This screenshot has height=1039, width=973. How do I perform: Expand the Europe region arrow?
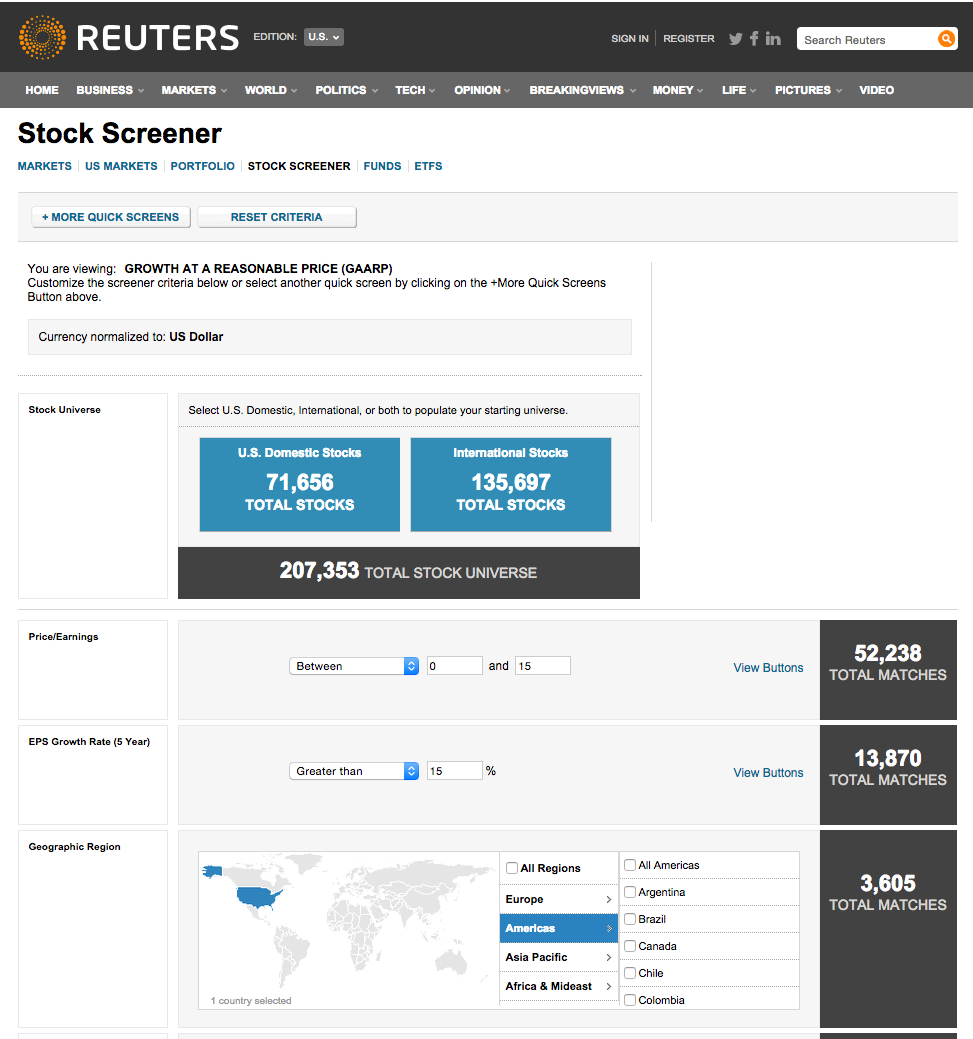608,899
